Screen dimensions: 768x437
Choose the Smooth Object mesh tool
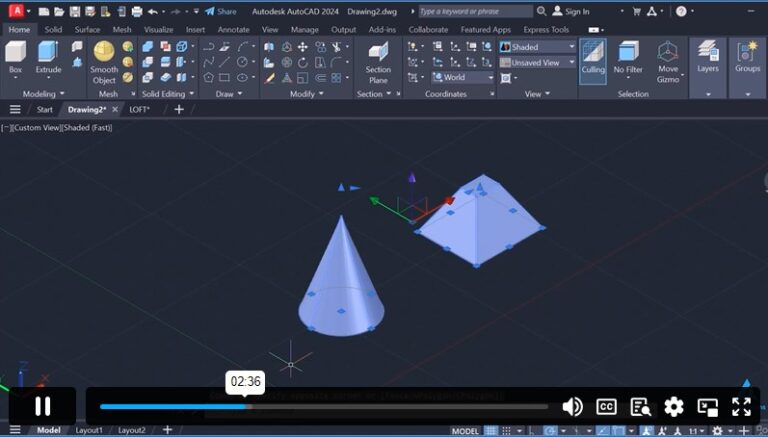point(104,63)
